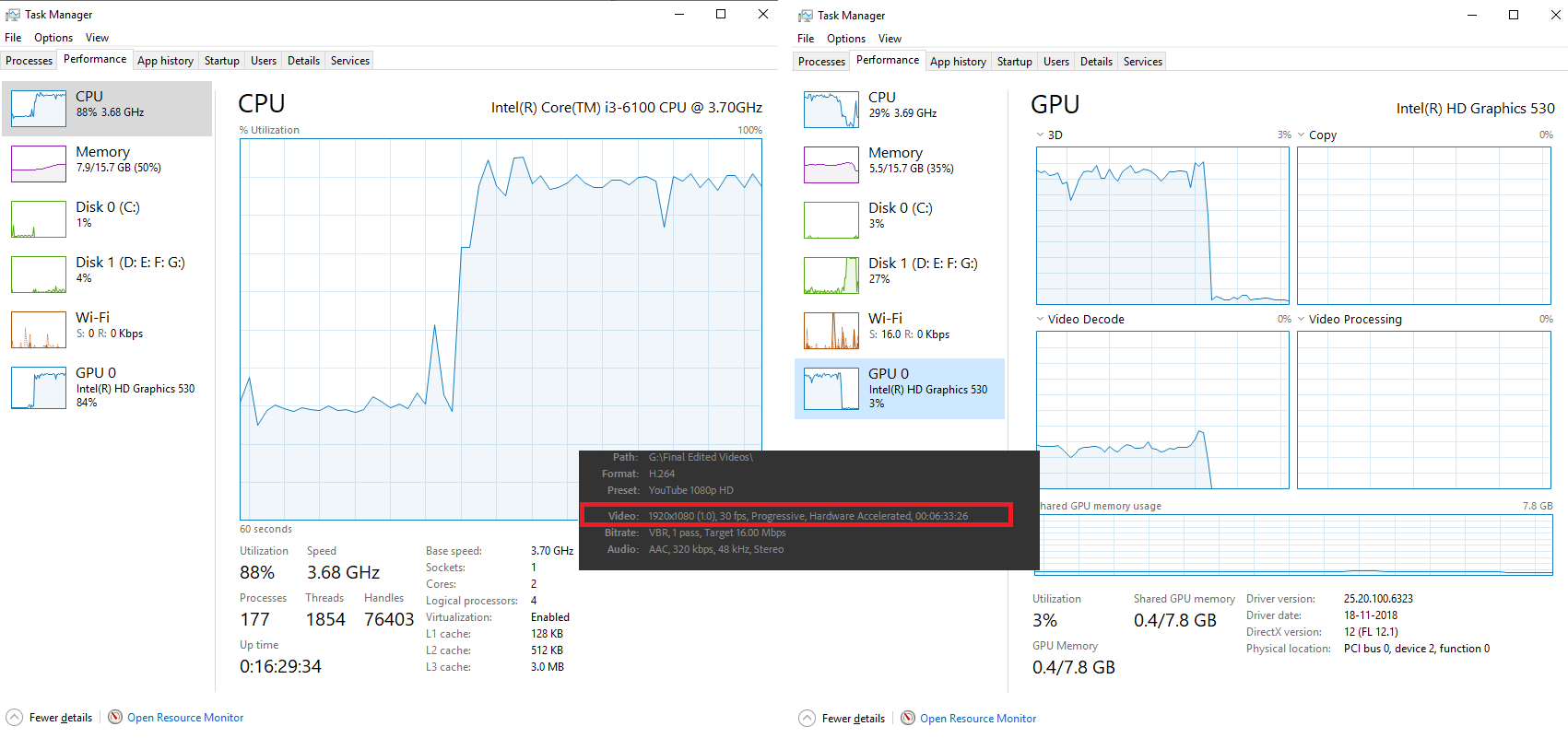Viewport: 1568px width, 738px height.
Task: Open the 3D engine dropdown chevron
Action: (1040, 135)
